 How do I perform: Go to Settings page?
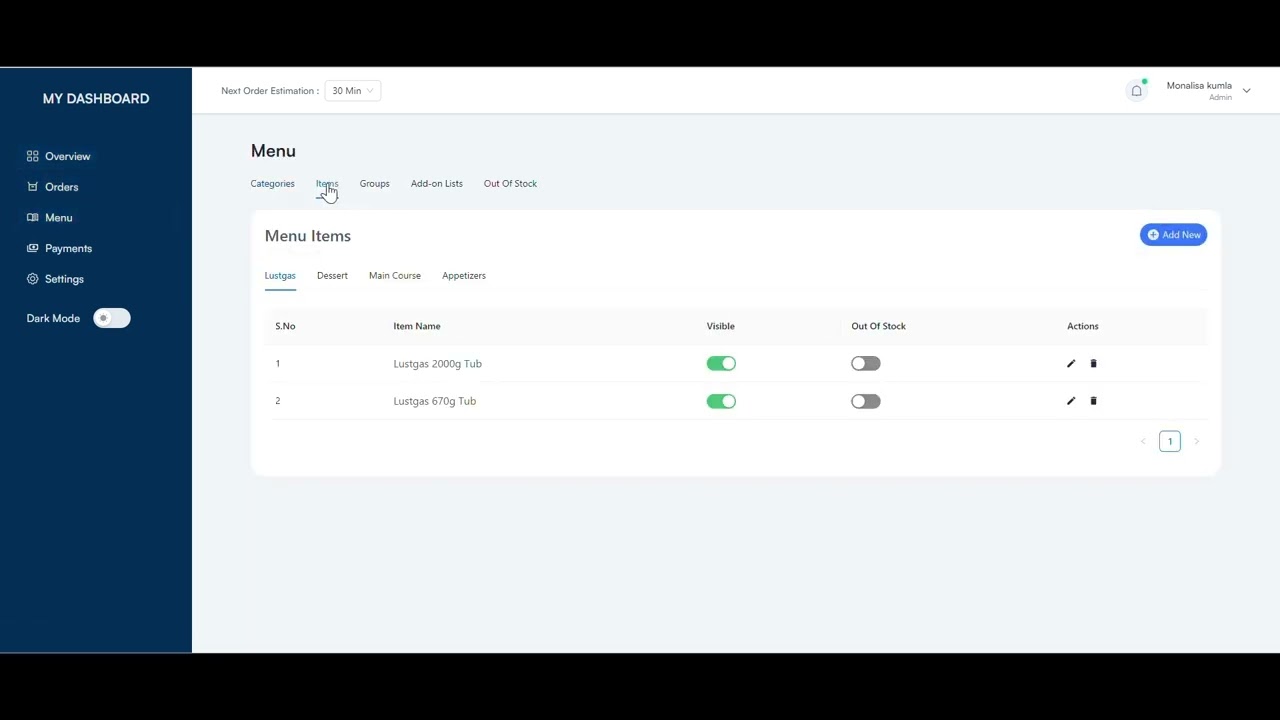click(x=64, y=279)
